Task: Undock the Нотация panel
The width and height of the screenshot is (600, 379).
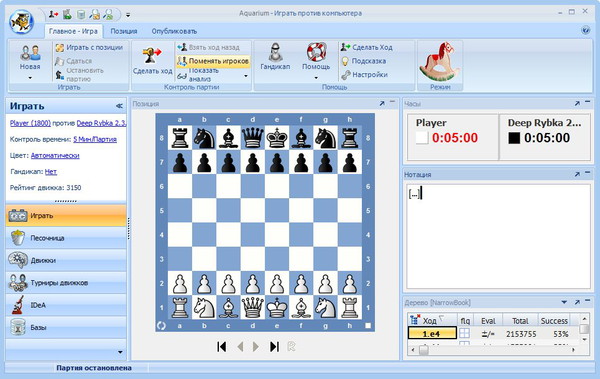Action: [577, 174]
